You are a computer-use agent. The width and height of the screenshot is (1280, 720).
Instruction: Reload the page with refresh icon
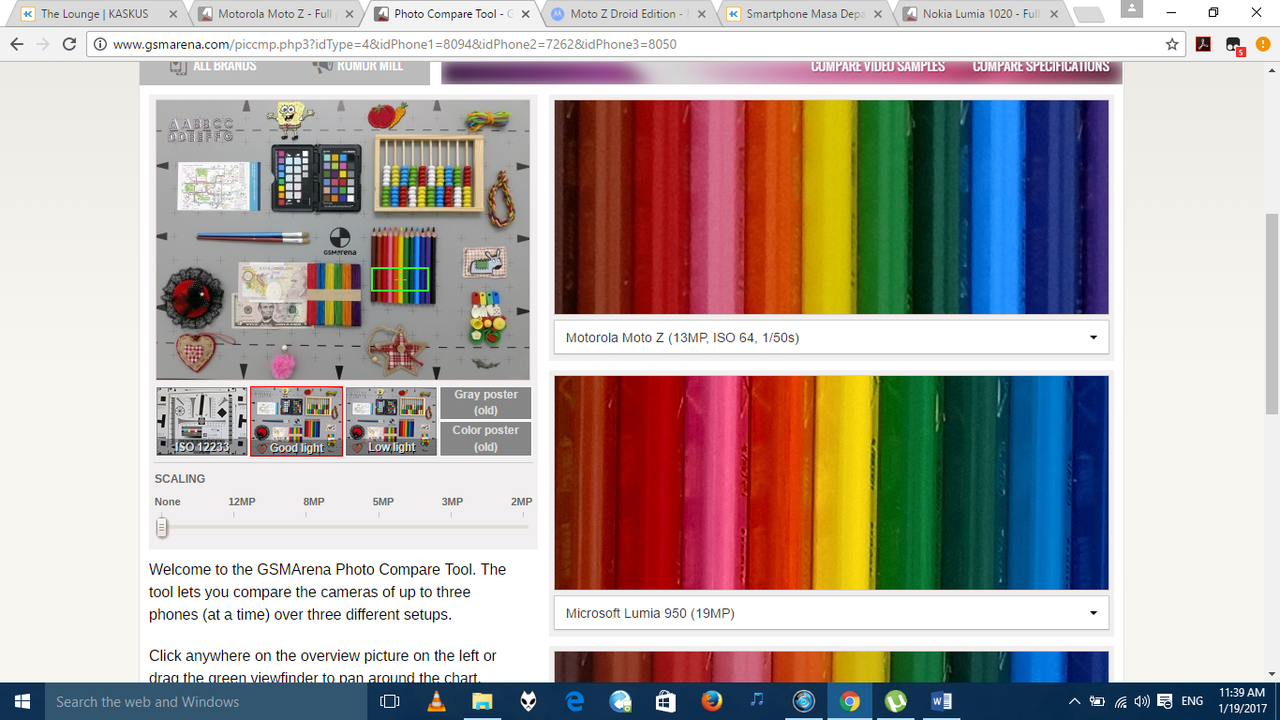pos(69,45)
